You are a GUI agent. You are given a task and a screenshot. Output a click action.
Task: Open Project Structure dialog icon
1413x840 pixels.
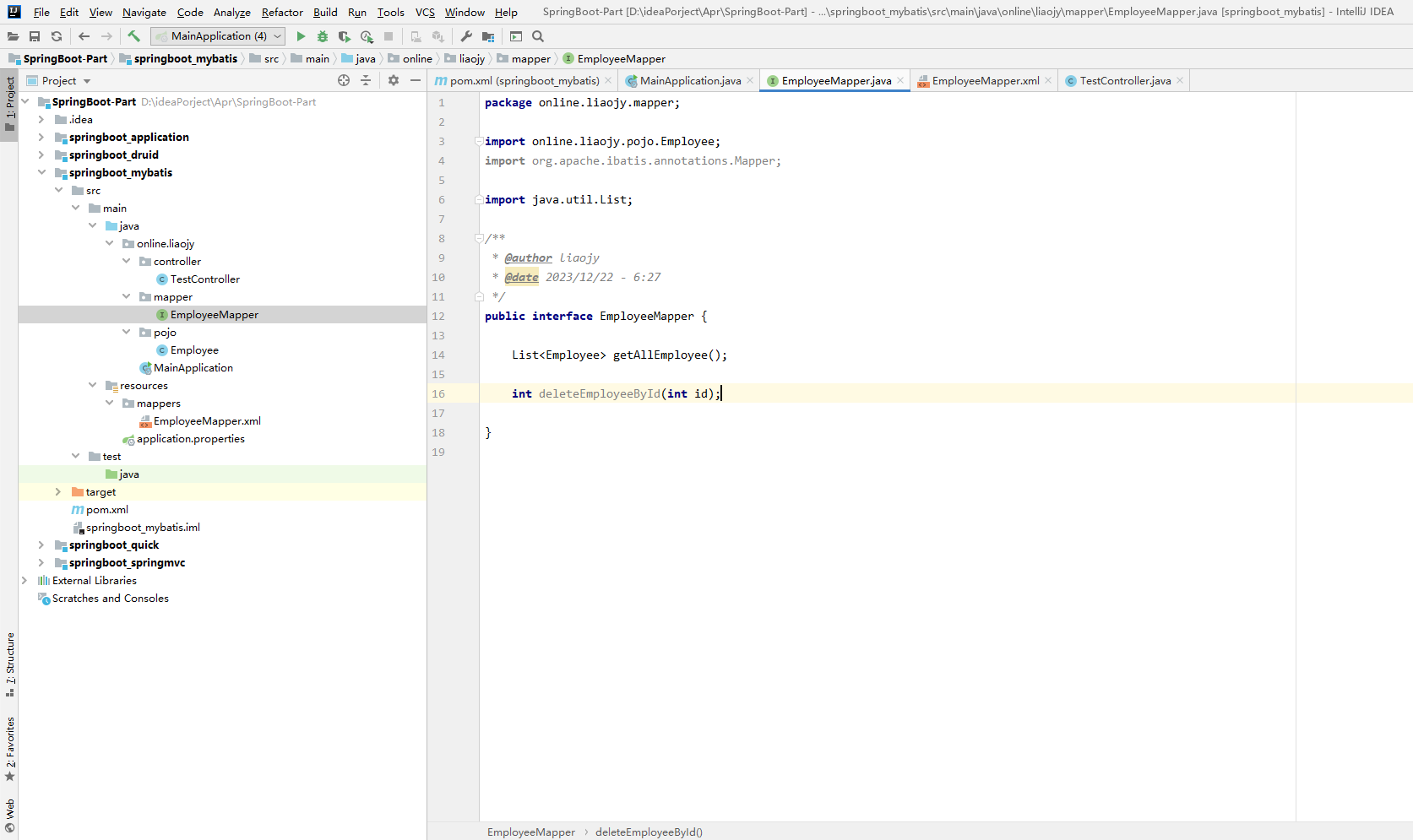(488, 36)
